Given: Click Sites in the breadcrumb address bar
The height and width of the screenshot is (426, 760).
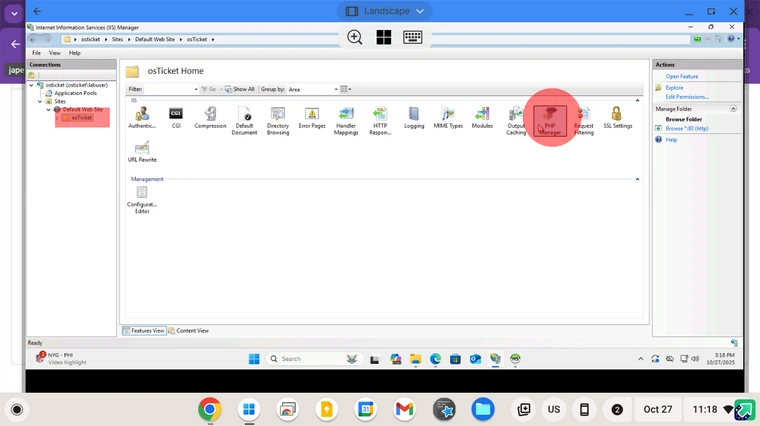Looking at the screenshot, I should pos(117,39).
